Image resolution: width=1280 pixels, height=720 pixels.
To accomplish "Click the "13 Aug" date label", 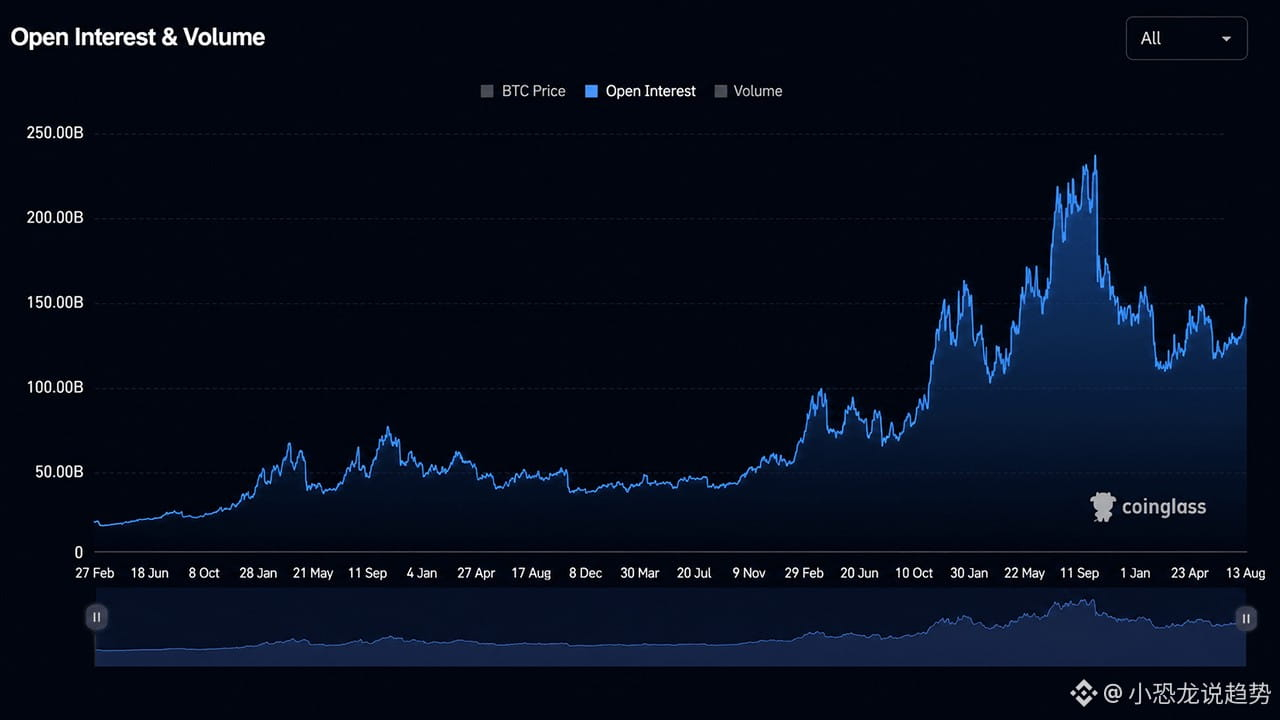I will [1245, 573].
